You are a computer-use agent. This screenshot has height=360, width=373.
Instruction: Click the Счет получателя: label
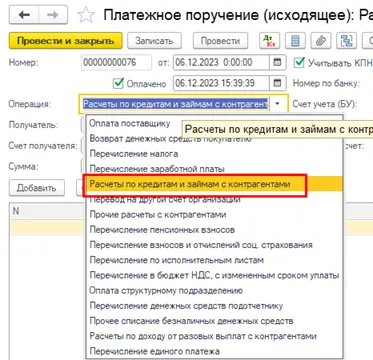[43, 146]
